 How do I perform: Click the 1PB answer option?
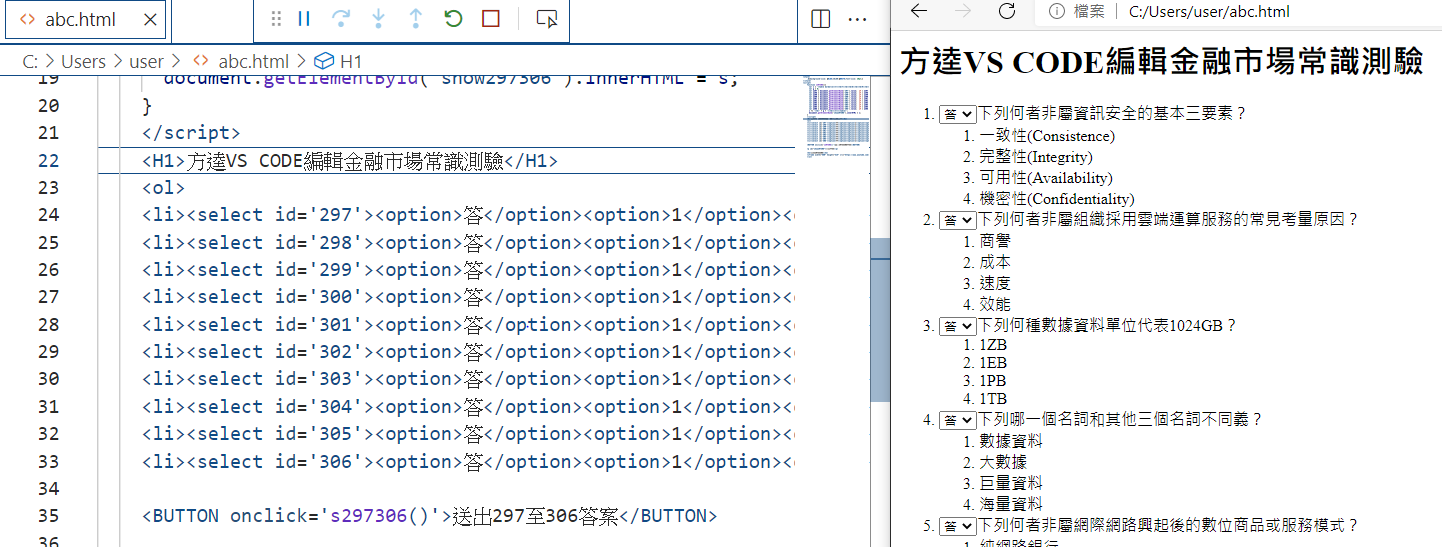pyautogui.click(x=993, y=381)
